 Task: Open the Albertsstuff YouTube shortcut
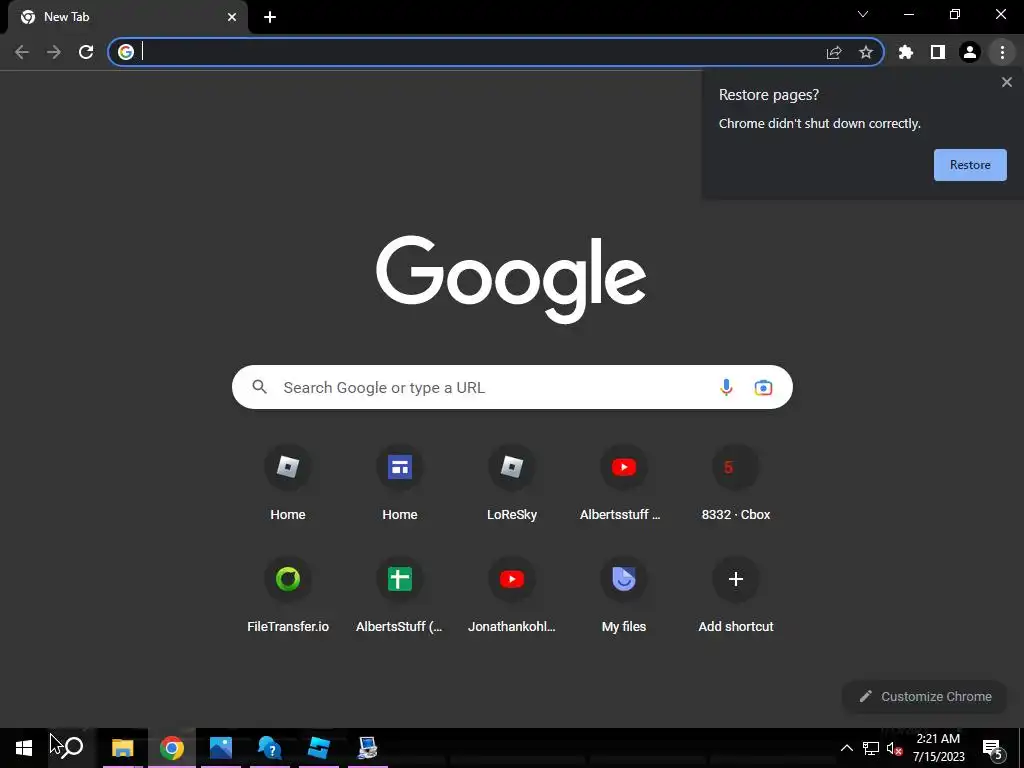[x=624, y=483]
